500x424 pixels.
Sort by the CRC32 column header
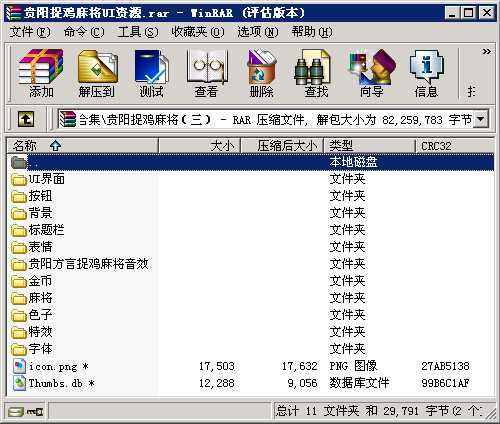pos(455,146)
